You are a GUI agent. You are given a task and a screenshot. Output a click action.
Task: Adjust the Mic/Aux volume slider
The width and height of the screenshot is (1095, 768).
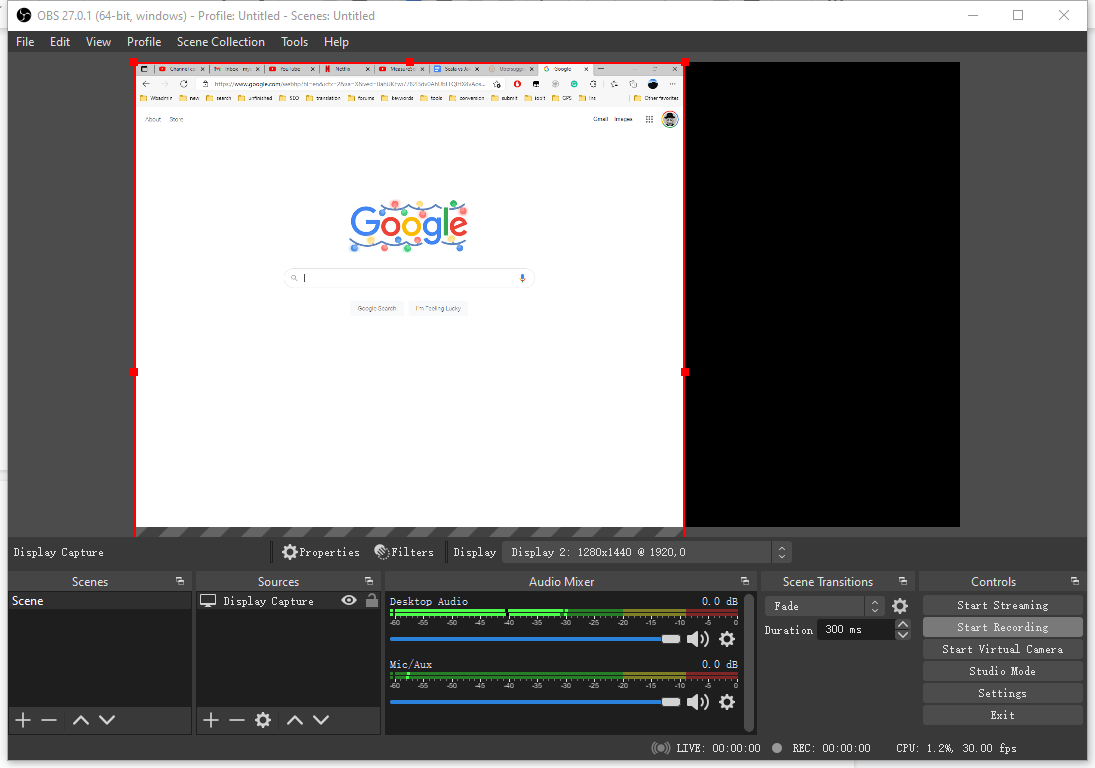[x=668, y=701]
